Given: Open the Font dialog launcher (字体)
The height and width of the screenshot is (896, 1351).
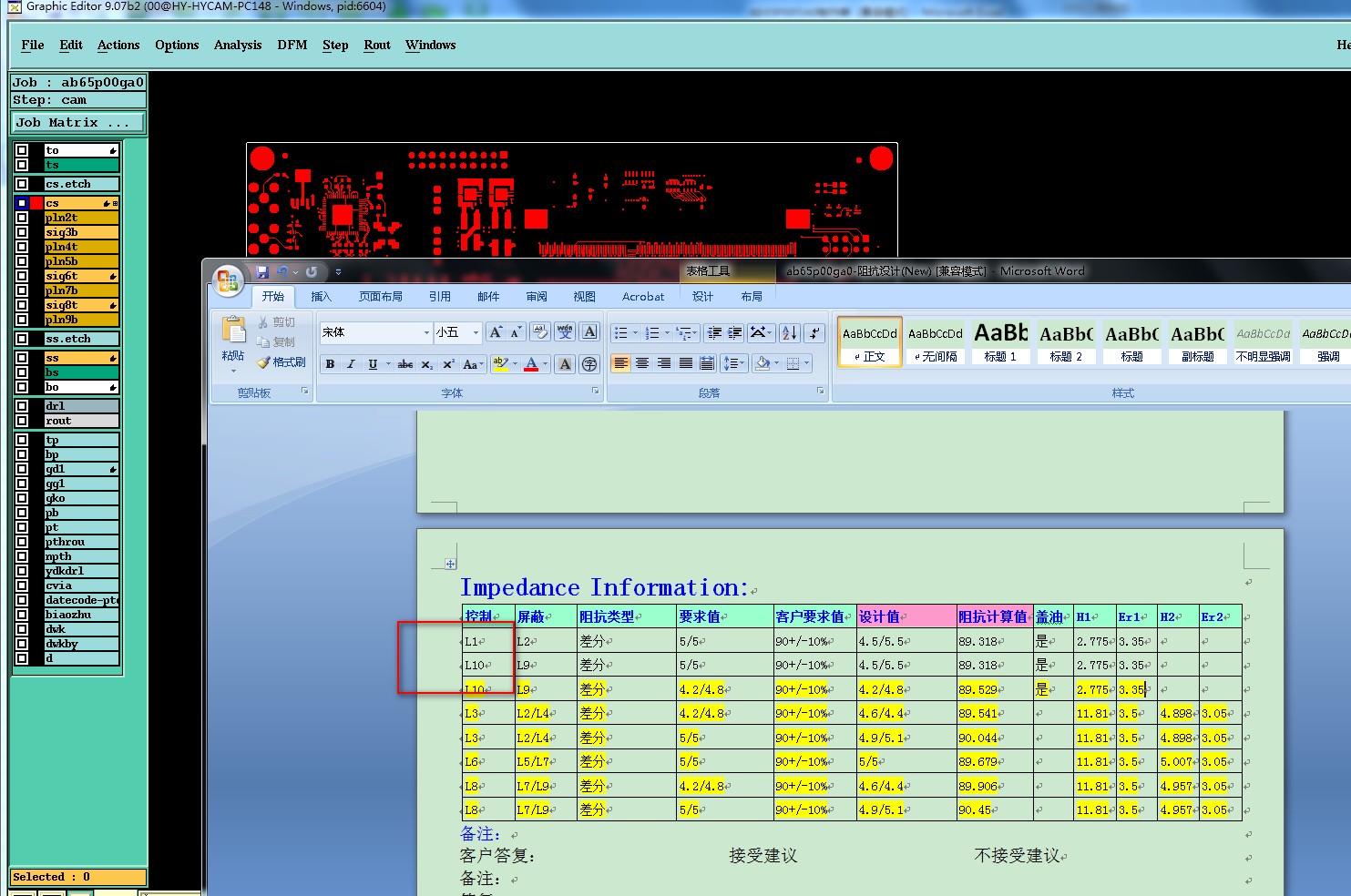Looking at the screenshot, I should 596,392.
